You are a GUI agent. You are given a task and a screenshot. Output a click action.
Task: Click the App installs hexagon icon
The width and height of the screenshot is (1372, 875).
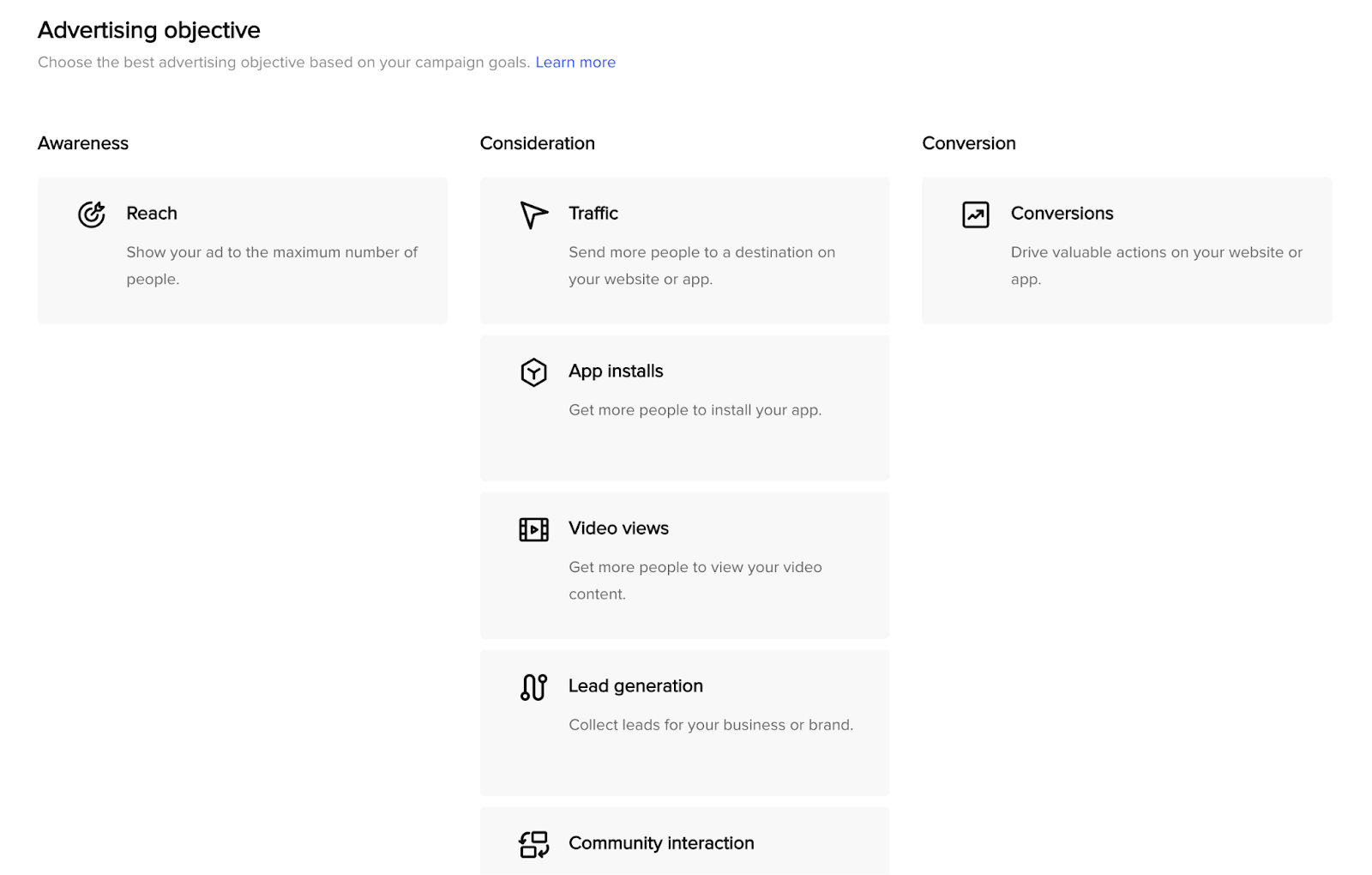pyautogui.click(x=533, y=372)
